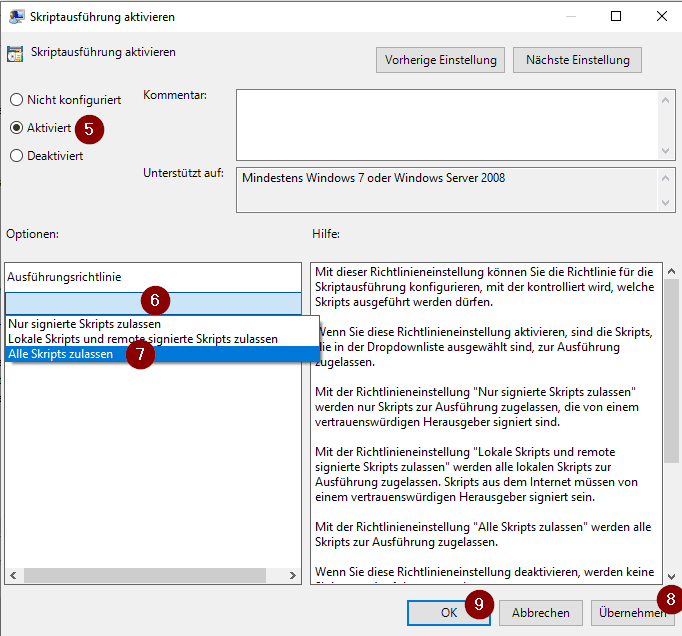Maximize the Skriptausführung aktivieren window
Image resolution: width=682 pixels, height=636 pixels.
click(x=616, y=16)
